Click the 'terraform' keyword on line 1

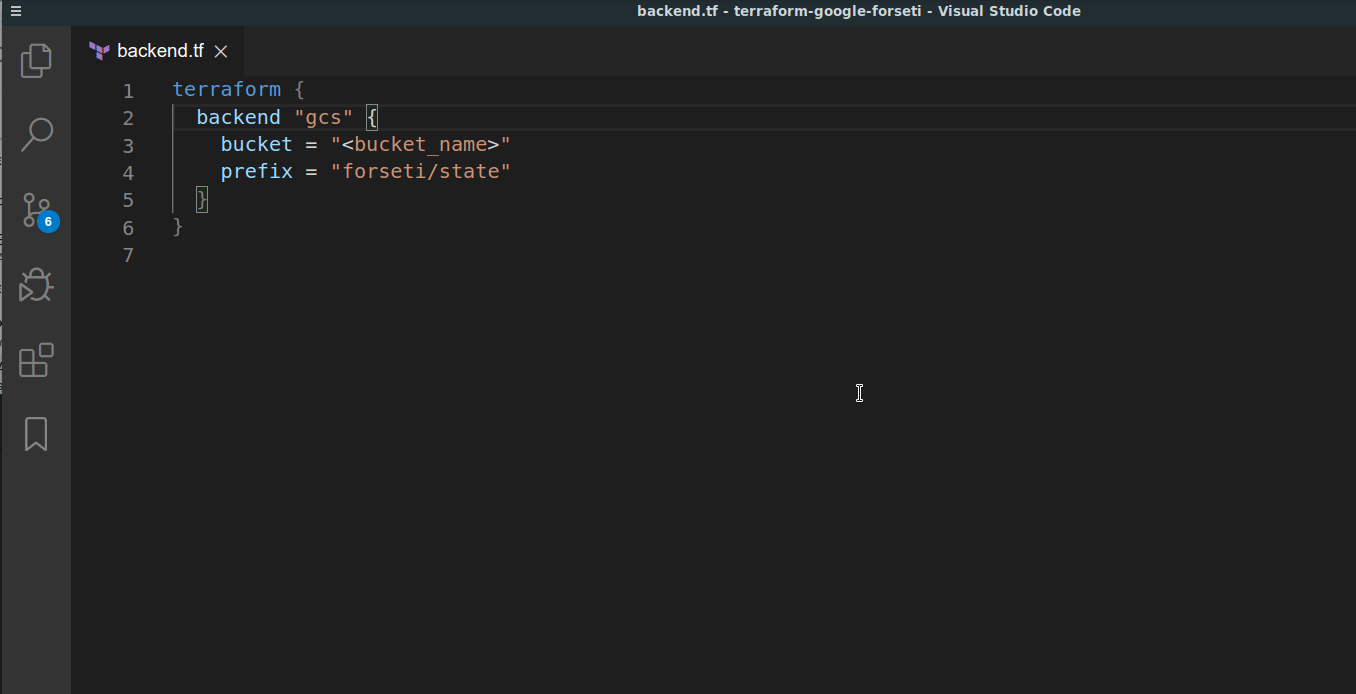click(x=227, y=90)
